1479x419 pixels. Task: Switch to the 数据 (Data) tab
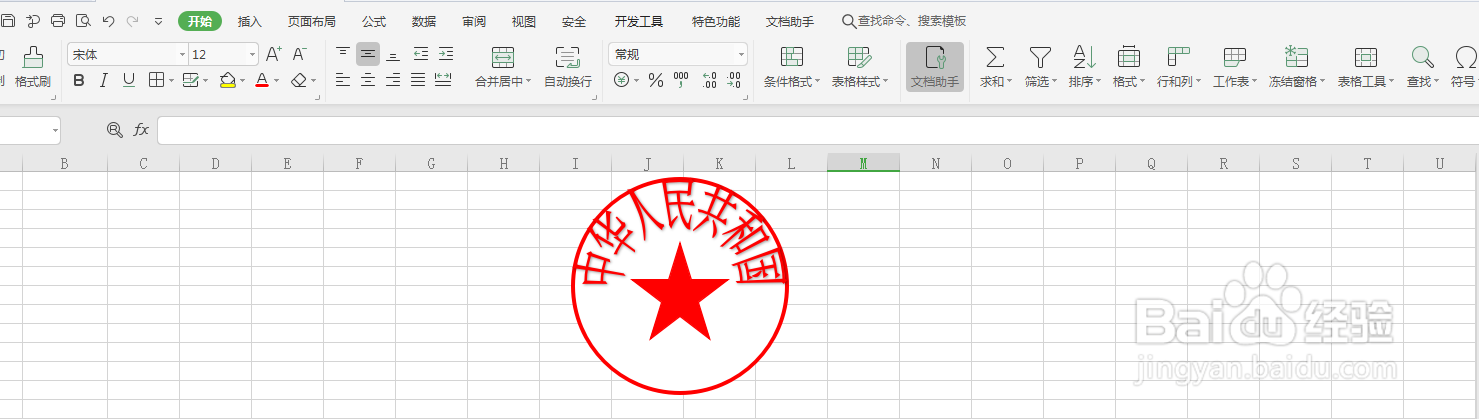424,21
